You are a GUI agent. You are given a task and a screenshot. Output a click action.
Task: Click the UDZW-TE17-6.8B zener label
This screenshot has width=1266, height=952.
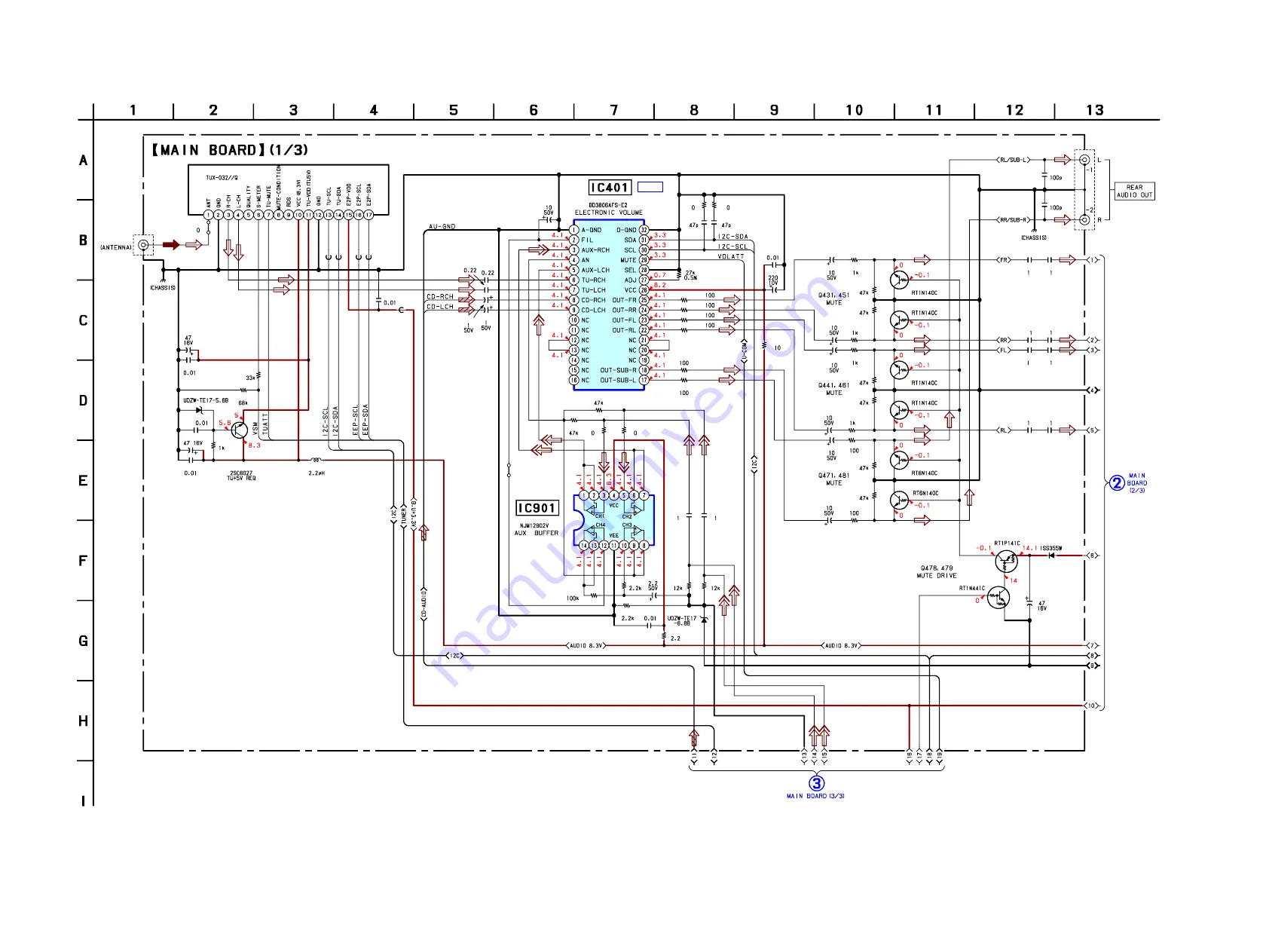682,621
